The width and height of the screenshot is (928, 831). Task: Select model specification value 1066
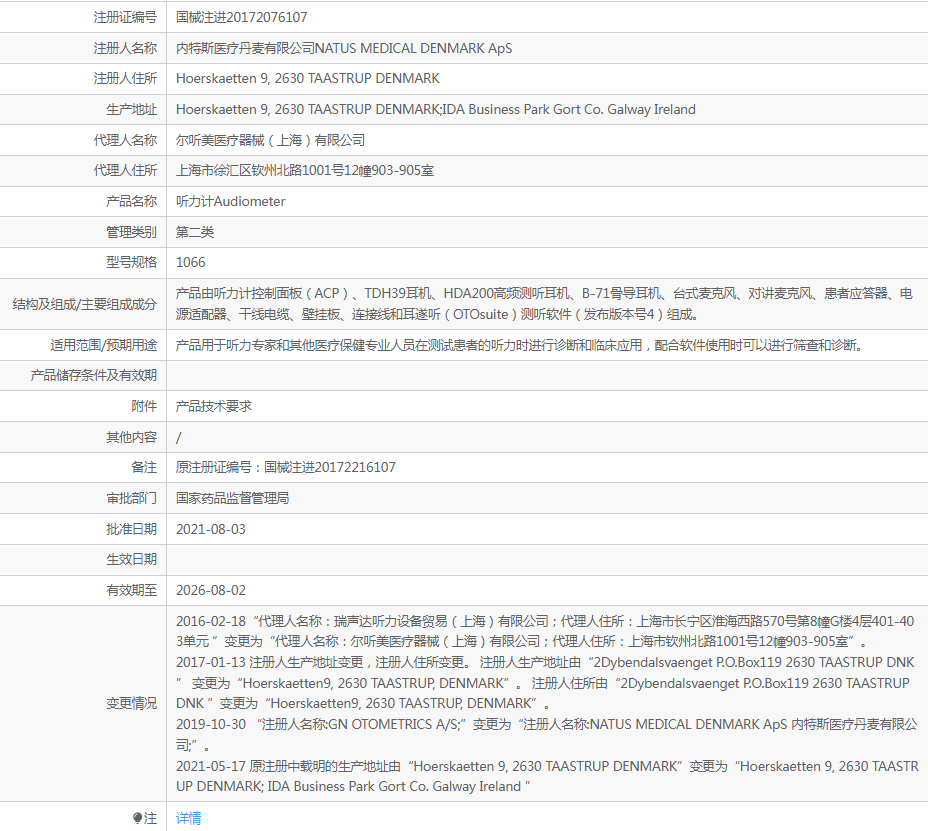point(191,262)
